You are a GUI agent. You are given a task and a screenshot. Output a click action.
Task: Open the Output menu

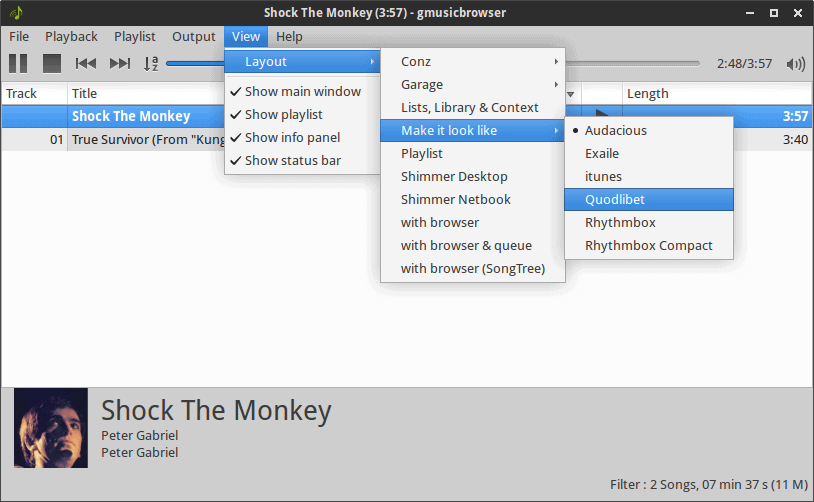click(x=194, y=37)
